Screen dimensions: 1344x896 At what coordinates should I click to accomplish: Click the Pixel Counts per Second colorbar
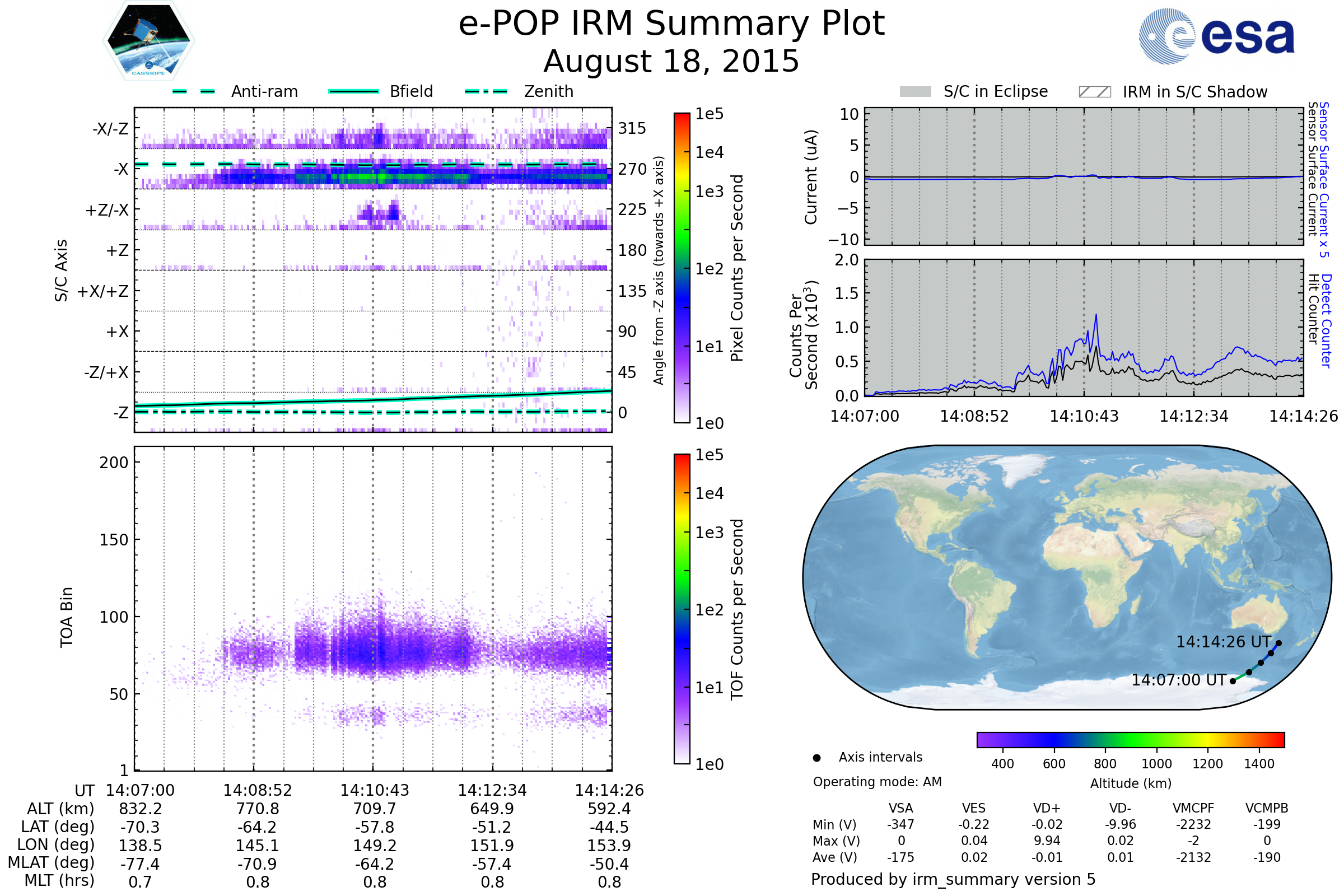coord(682,268)
